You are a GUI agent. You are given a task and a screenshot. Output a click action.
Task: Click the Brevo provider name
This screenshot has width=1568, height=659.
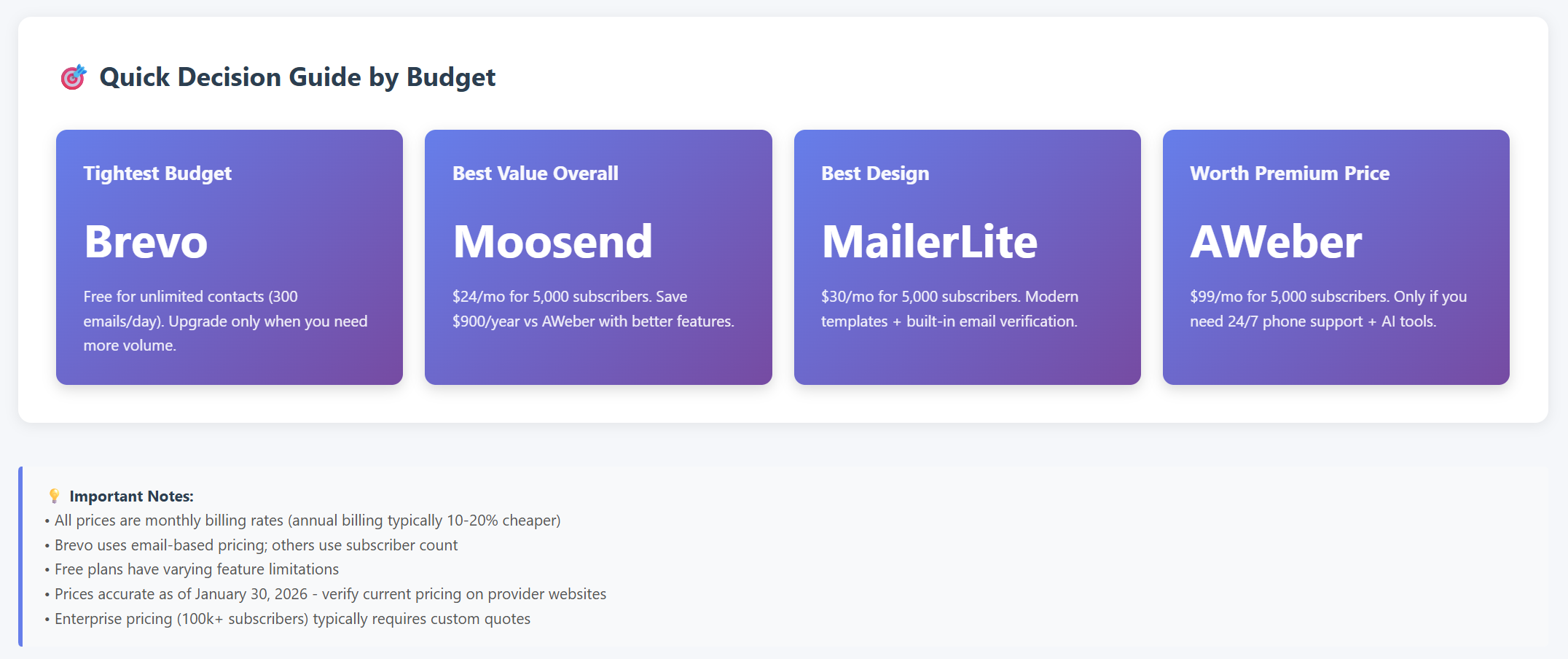point(146,241)
